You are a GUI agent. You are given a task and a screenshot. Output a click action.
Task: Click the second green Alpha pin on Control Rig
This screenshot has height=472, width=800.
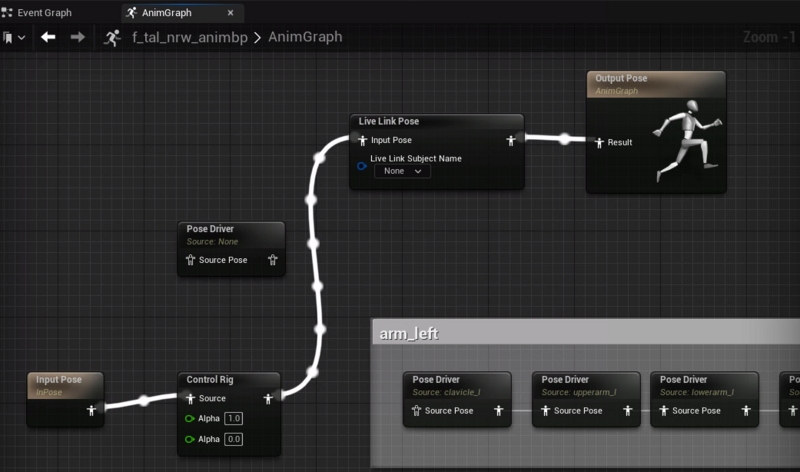(x=190, y=439)
